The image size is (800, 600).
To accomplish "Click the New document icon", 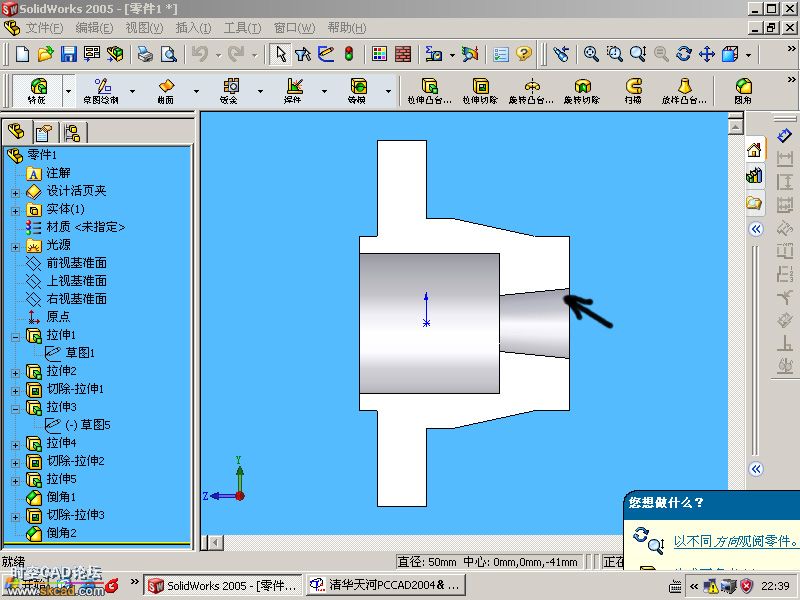I will tap(22, 54).
